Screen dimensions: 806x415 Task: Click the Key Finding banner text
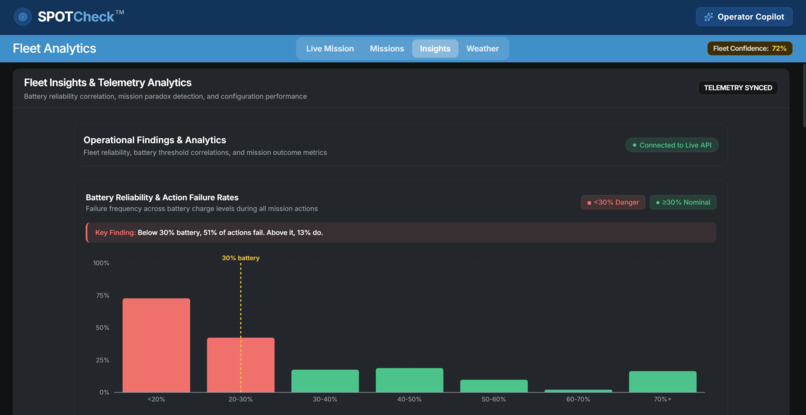coord(209,232)
